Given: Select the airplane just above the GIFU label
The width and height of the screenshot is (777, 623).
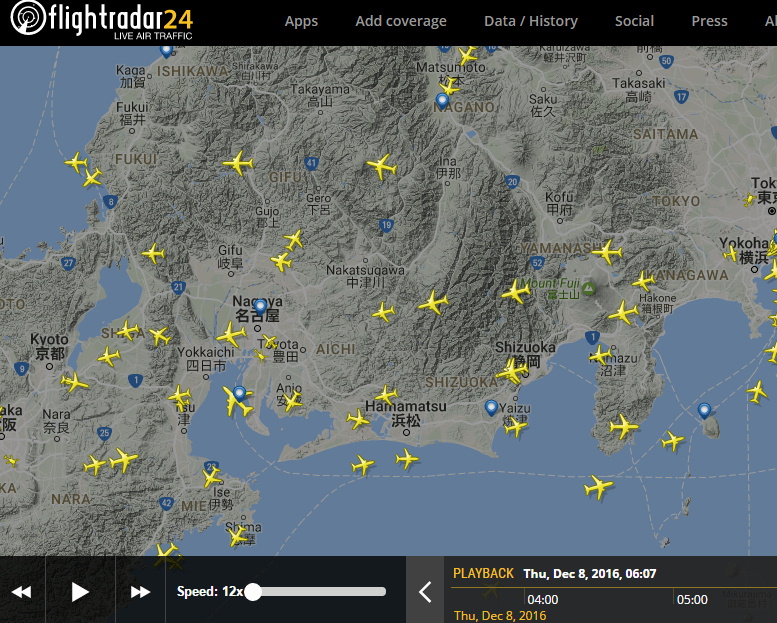Looking at the screenshot, I should [x=238, y=163].
